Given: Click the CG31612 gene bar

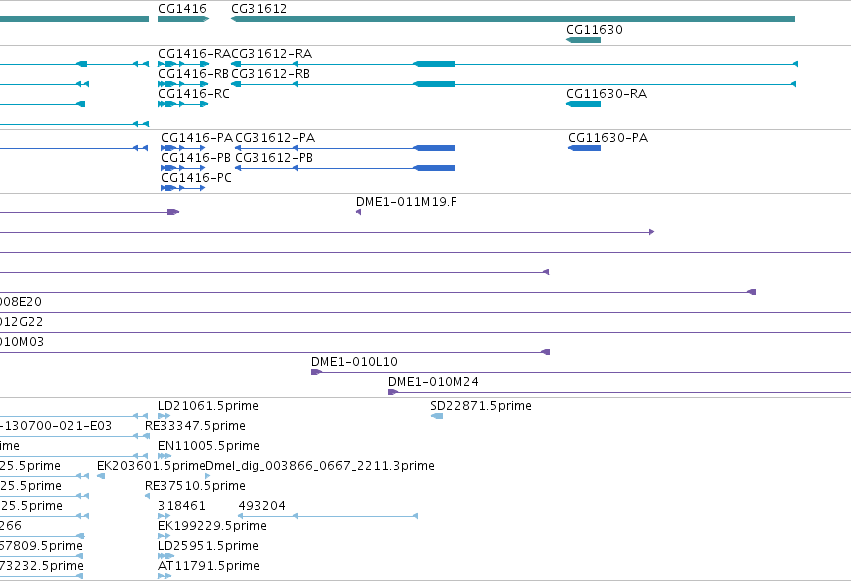Looking at the screenshot, I should [x=513, y=19].
